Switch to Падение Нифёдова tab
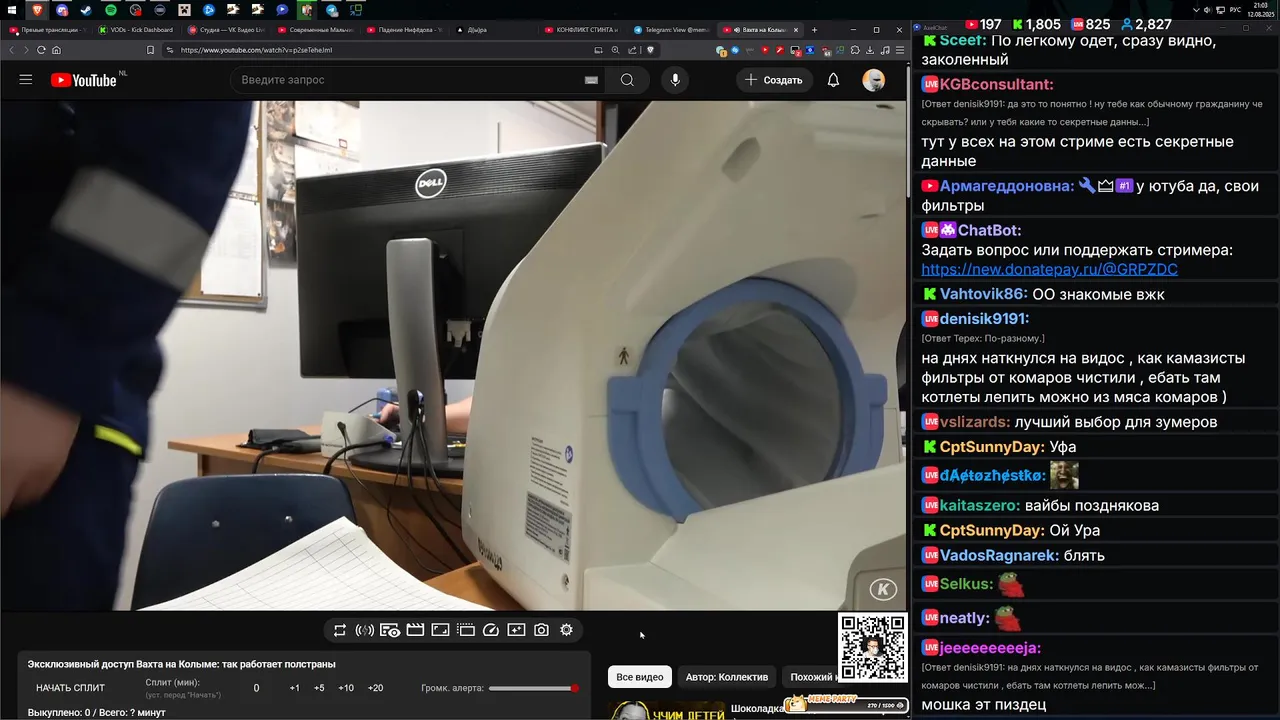Viewport: 1280px width, 720px height. tap(404, 30)
